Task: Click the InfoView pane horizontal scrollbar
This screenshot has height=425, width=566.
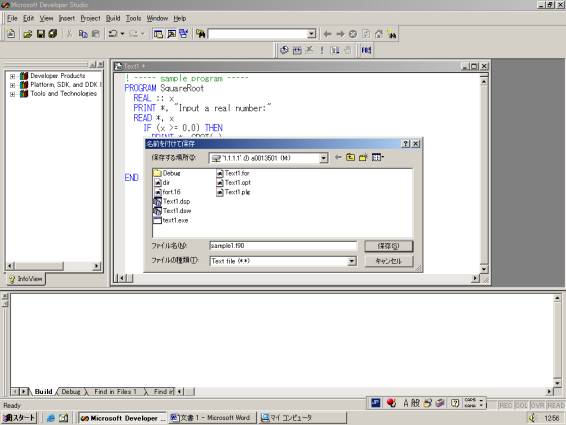Action: [x=53, y=266]
